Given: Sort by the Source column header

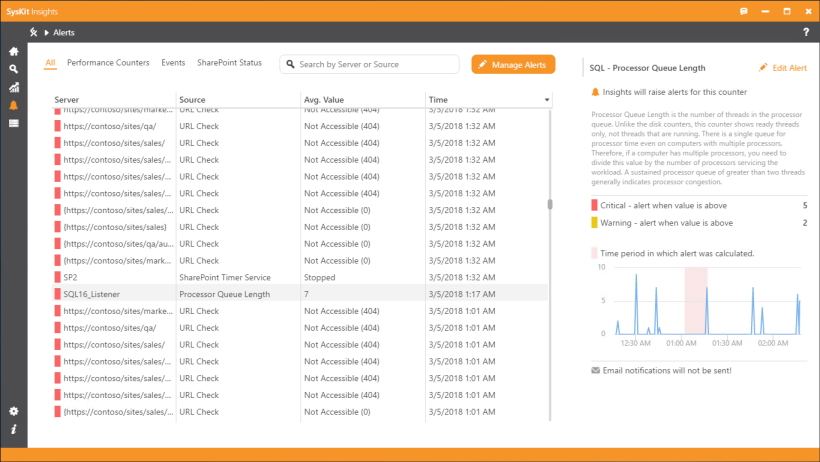Looking at the screenshot, I should pos(192,100).
